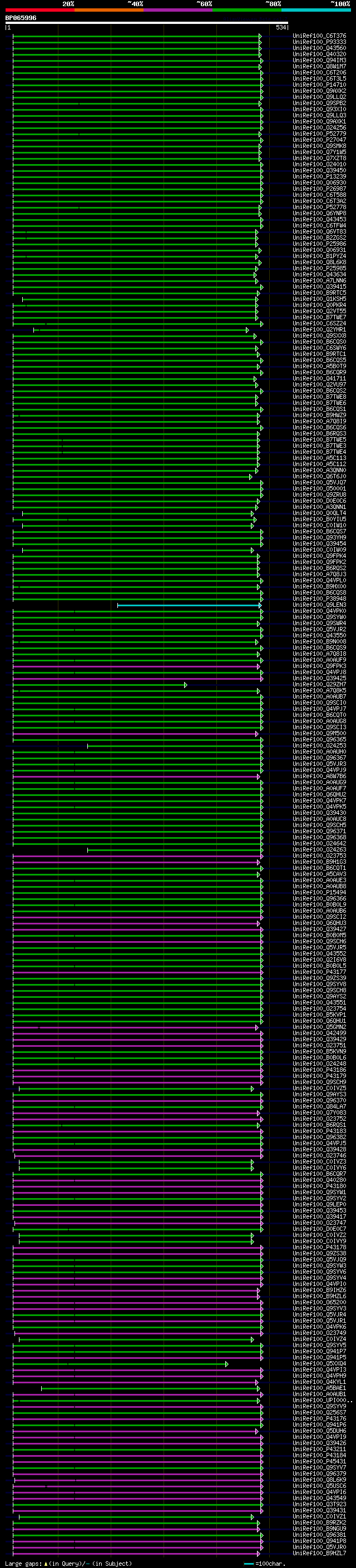
Task: Select label UniRef100_B9RZK2
Action: click(319, 1523)
